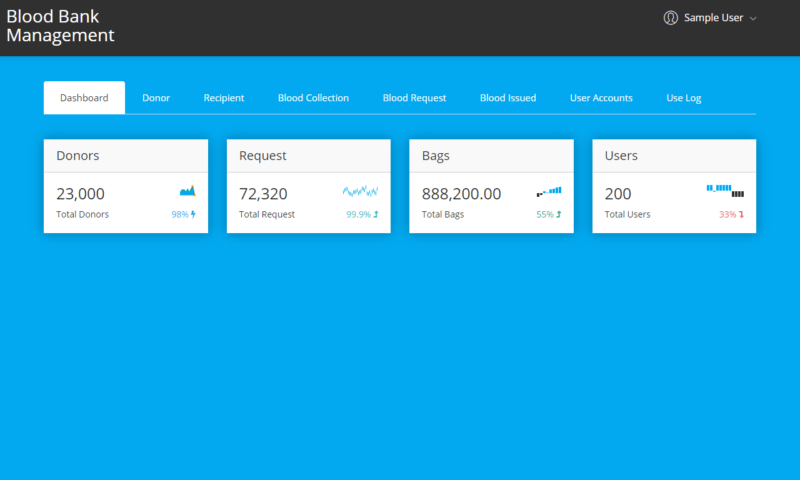Click the lightning bolt beside 98%

click(x=193, y=214)
